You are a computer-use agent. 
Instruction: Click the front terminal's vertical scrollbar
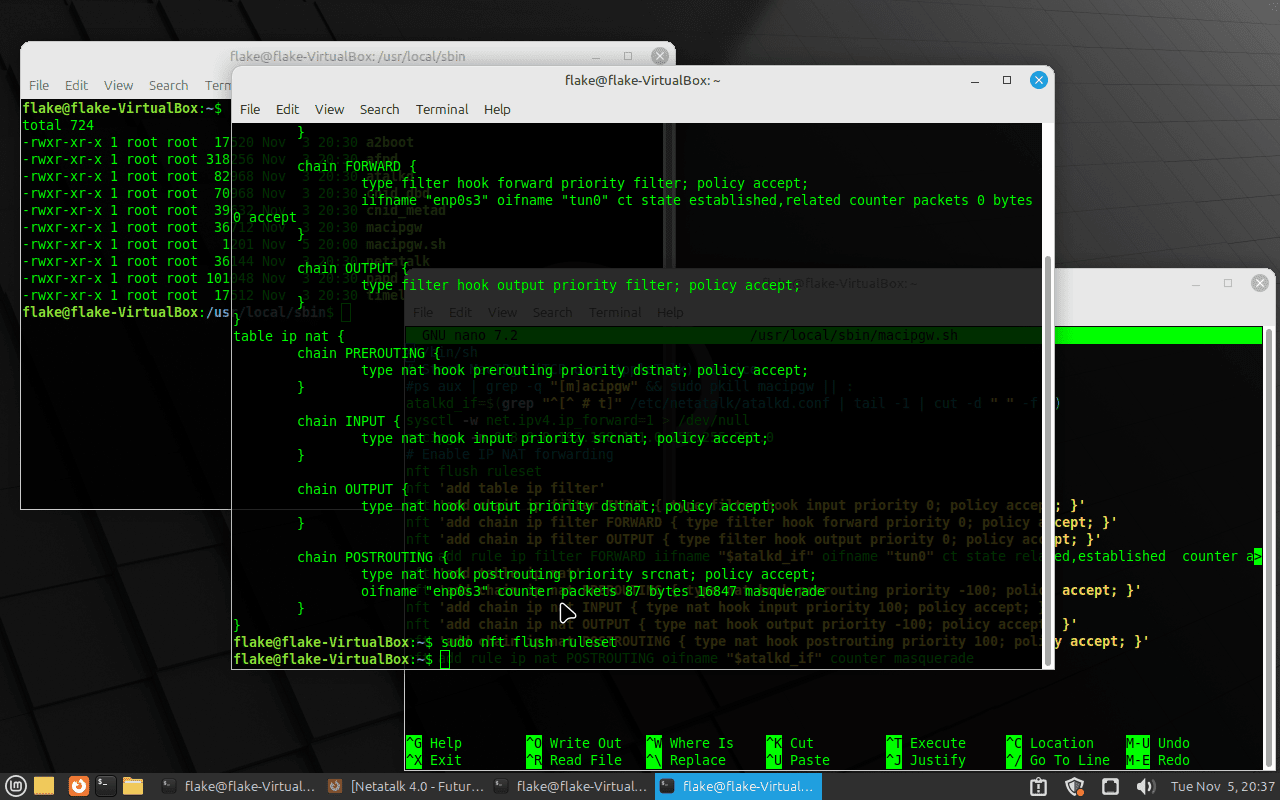click(x=1047, y=450)
